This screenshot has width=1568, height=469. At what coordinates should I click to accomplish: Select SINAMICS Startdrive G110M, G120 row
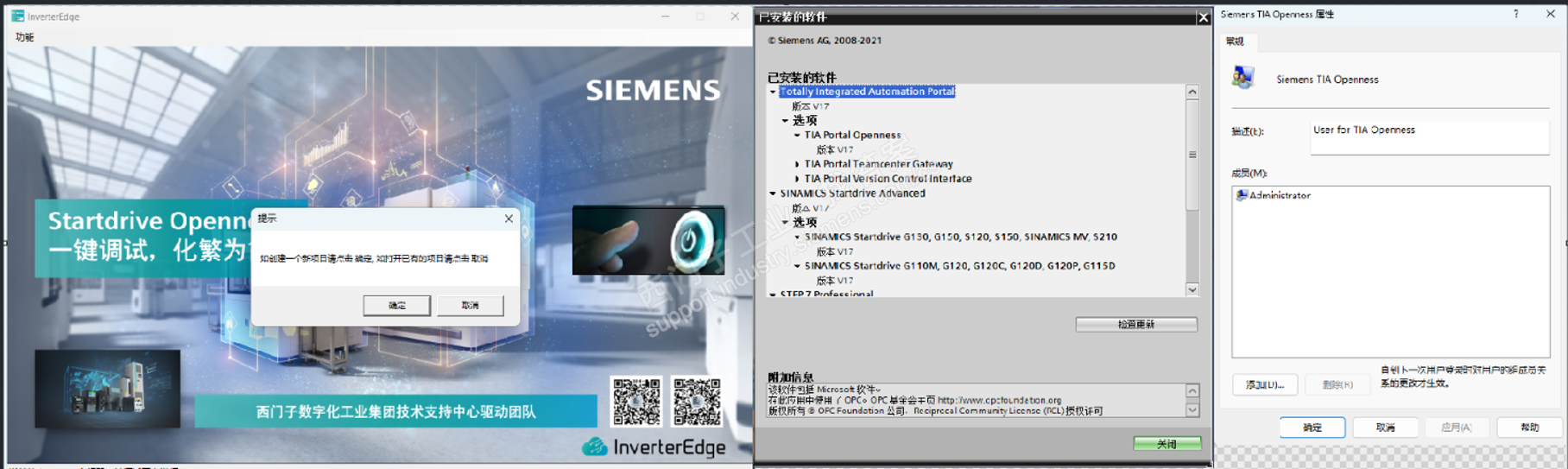pyautogui.click(x=959, y=266)
